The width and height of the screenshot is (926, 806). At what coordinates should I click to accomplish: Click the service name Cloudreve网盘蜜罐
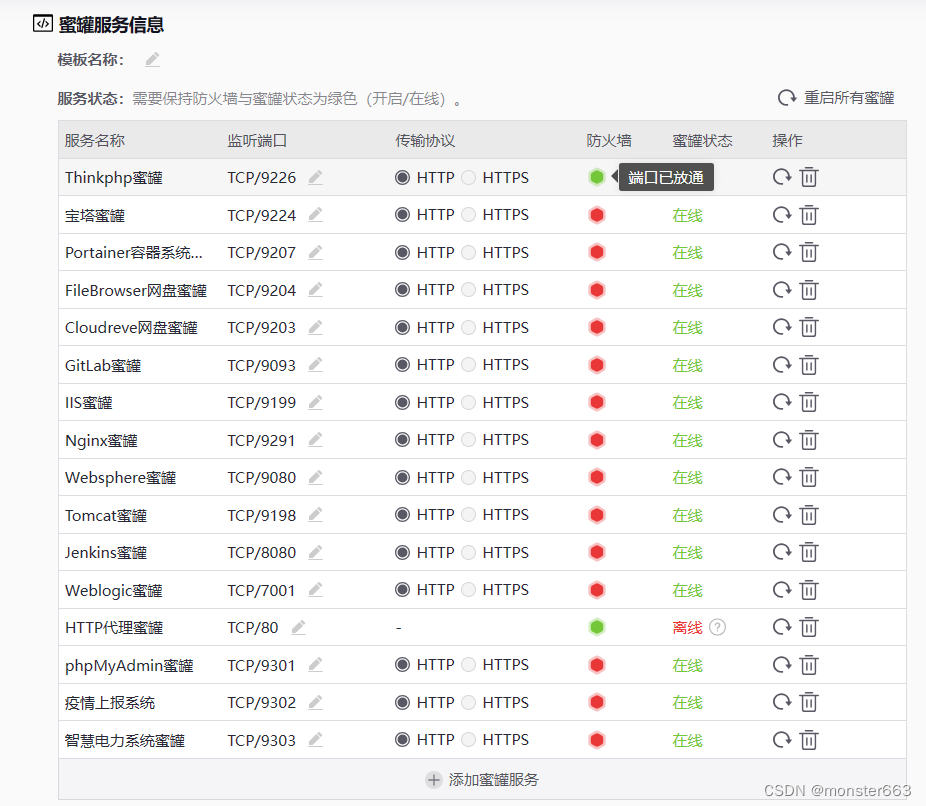(x=131, y=328)
